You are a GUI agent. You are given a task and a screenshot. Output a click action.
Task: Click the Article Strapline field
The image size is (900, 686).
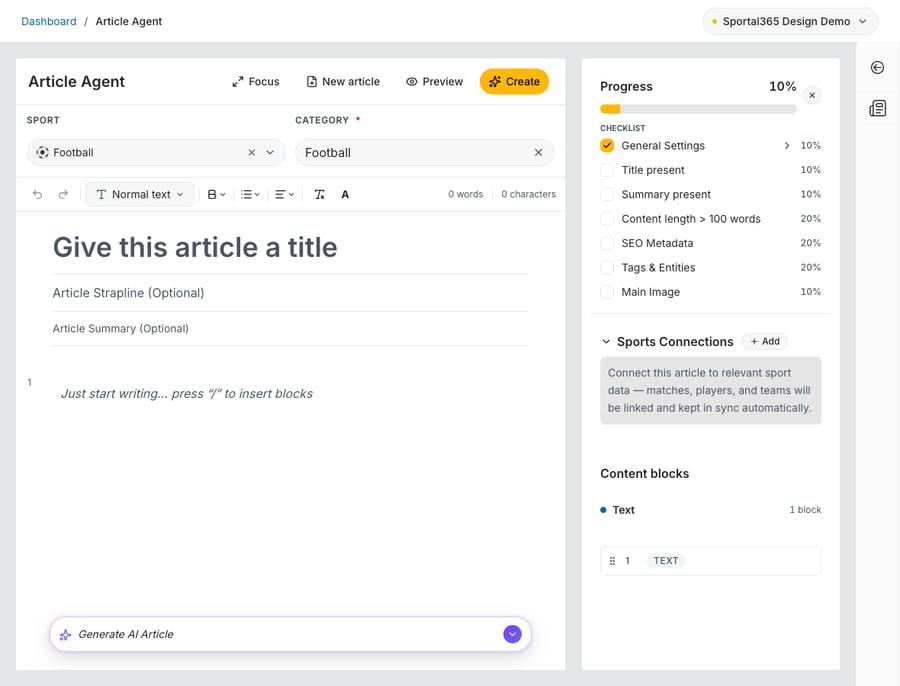(290, 293)
